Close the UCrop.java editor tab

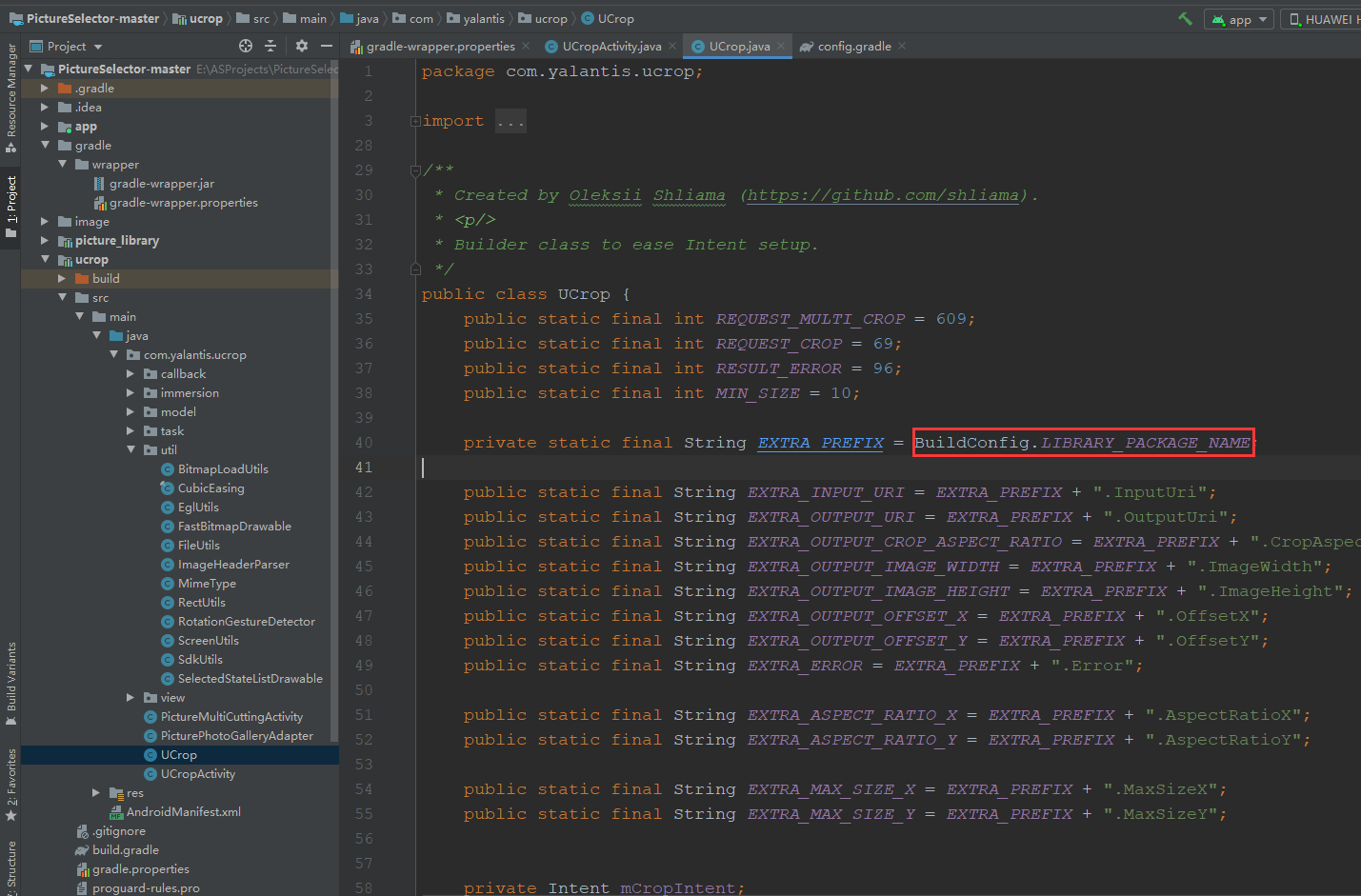pyautogui.click(x=781, y=46)
